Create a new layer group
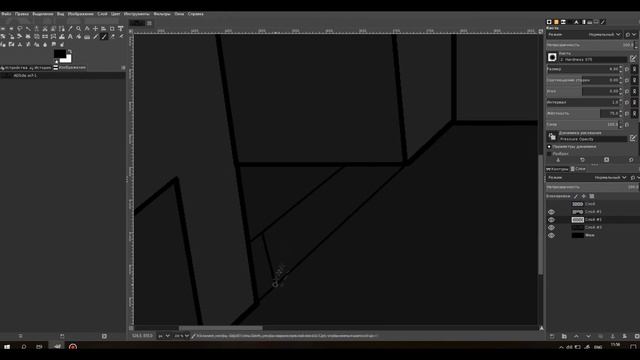The width and height of the screenshot is (640, 360). click(564, 336)
